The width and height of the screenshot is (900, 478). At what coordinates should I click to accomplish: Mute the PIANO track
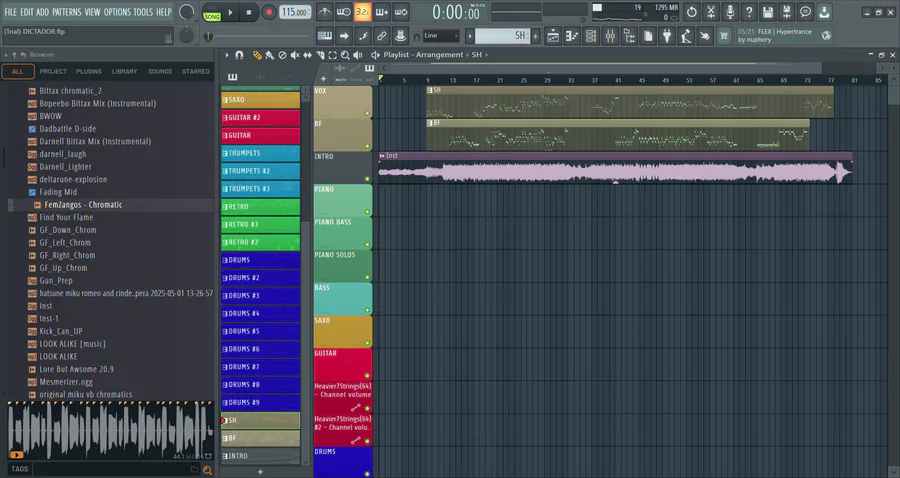[367, 212]
